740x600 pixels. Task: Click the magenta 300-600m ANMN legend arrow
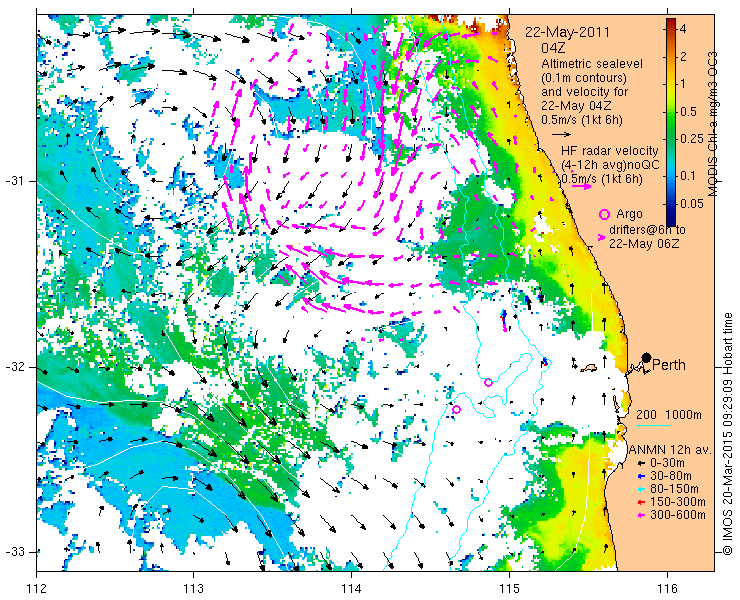pyautogui.click(x=641, y=515)
